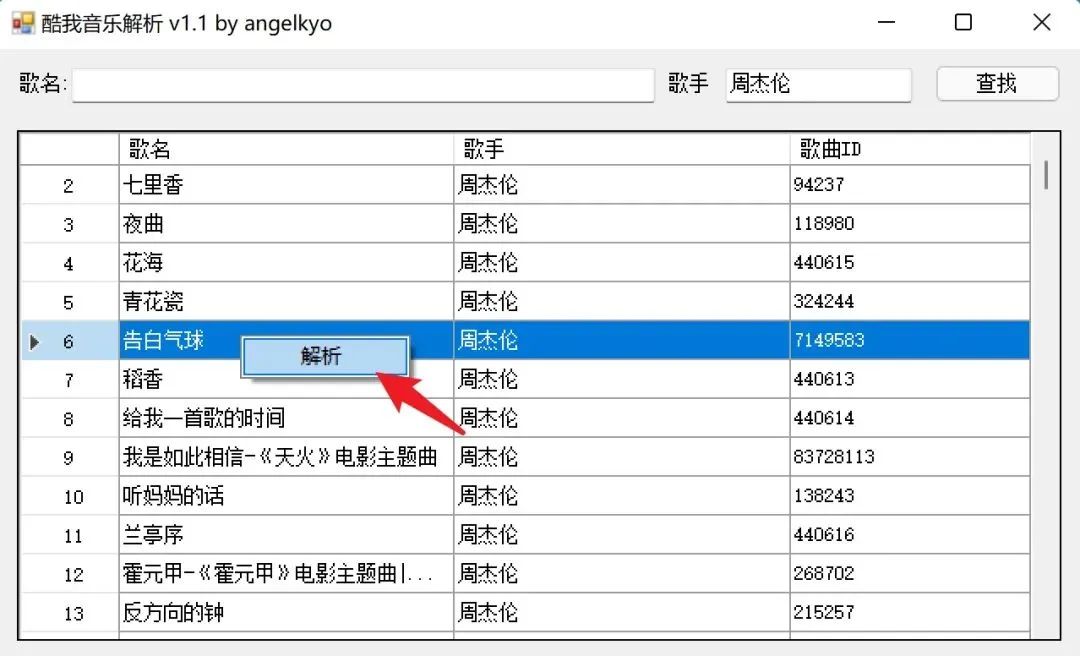The width and height of the screenshot is (1080, 656).
Task: Click row header number 10
Action: coord(69,496)
